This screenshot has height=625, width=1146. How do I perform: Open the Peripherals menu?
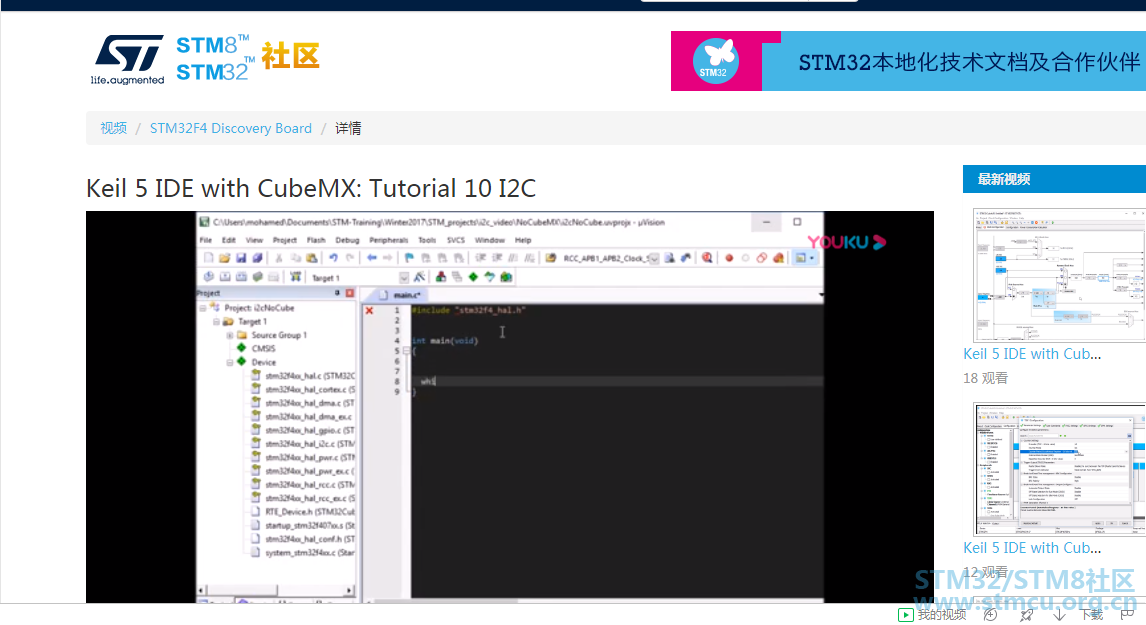[x=389, y=240]
